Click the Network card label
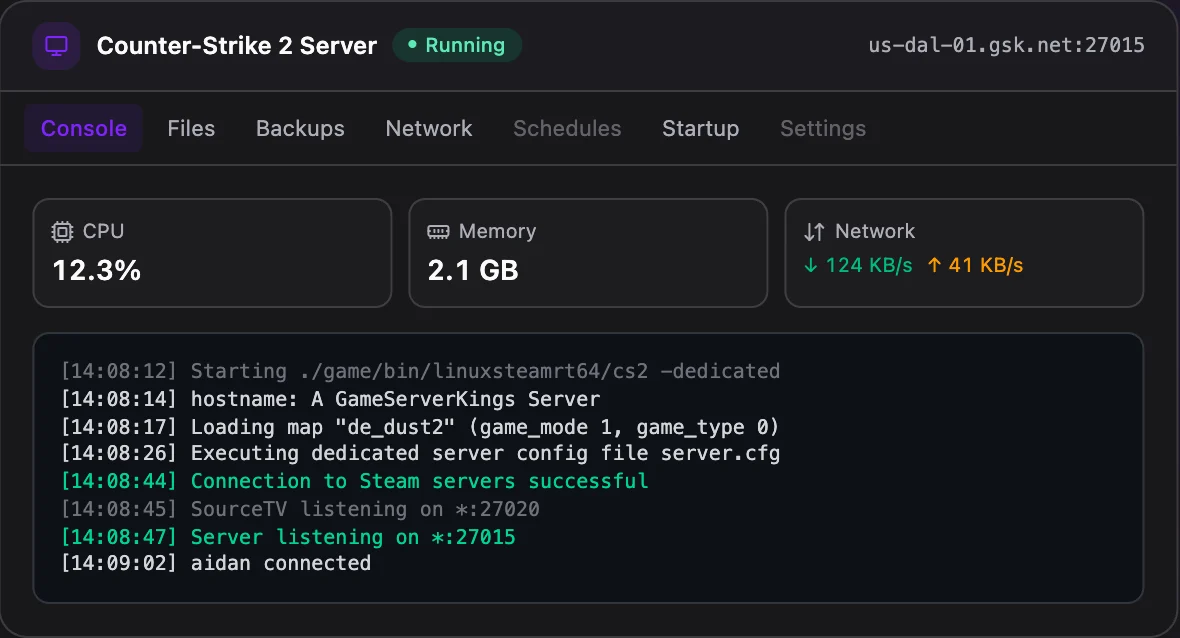This screenshot has width=1180, height=638. coord(875,232)
